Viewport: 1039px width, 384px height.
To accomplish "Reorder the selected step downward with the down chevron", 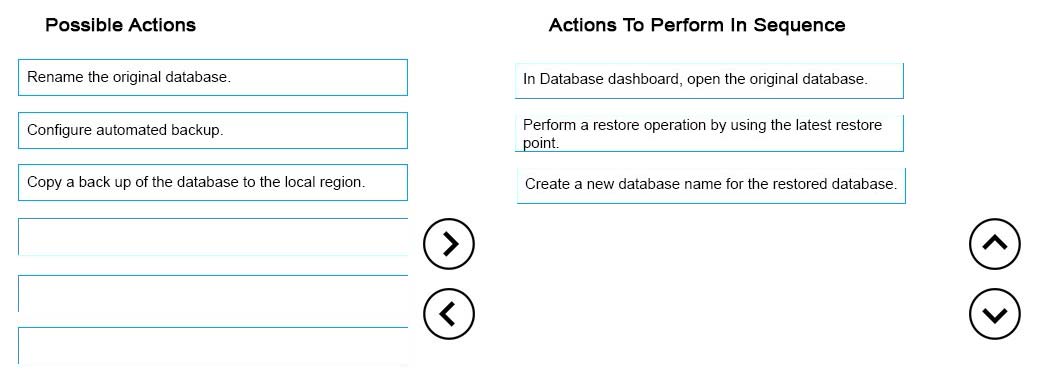I will (x=995, y=314).
